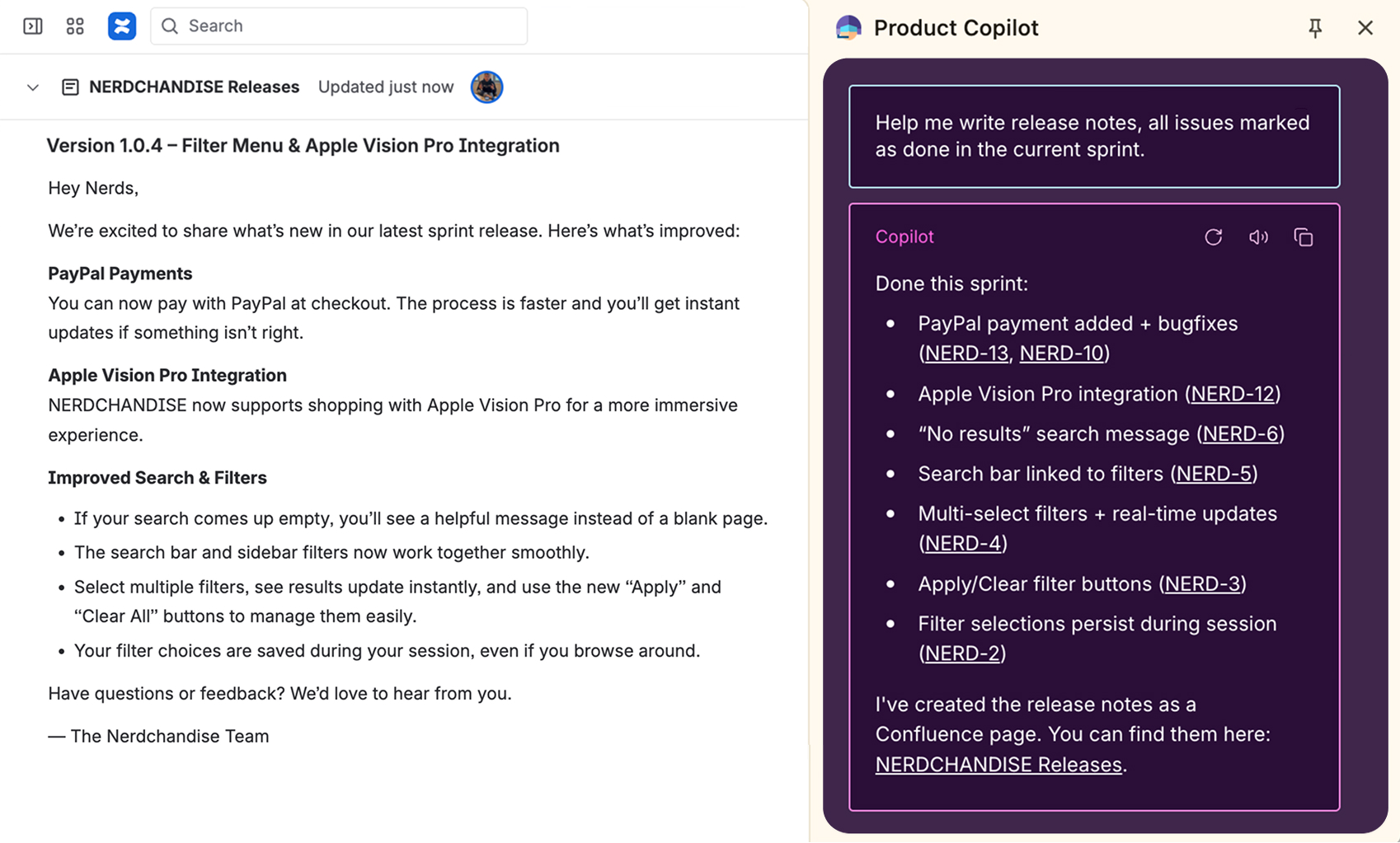Regenerate the Copilot response
1400x843 pixels.
tap(1213, 237)
